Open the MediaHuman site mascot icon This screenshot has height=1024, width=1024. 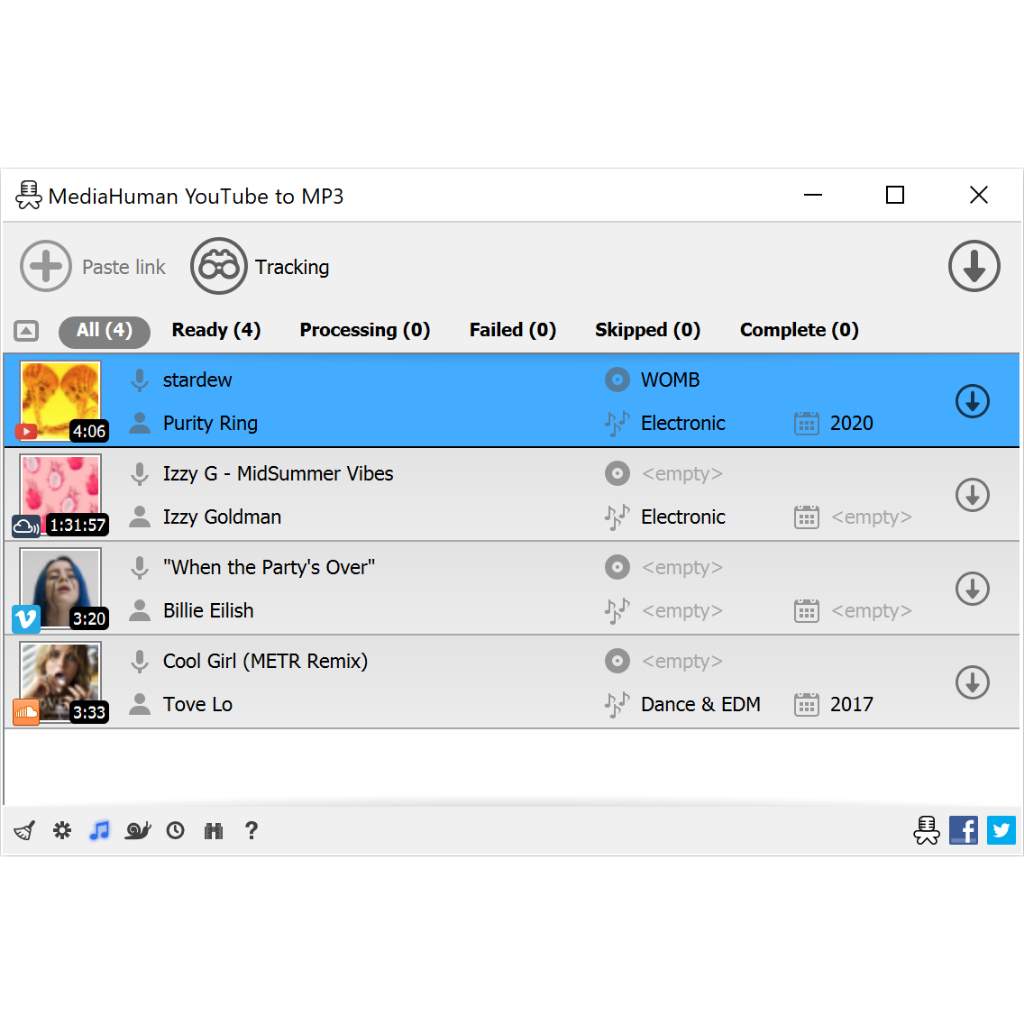coord(926,831)
